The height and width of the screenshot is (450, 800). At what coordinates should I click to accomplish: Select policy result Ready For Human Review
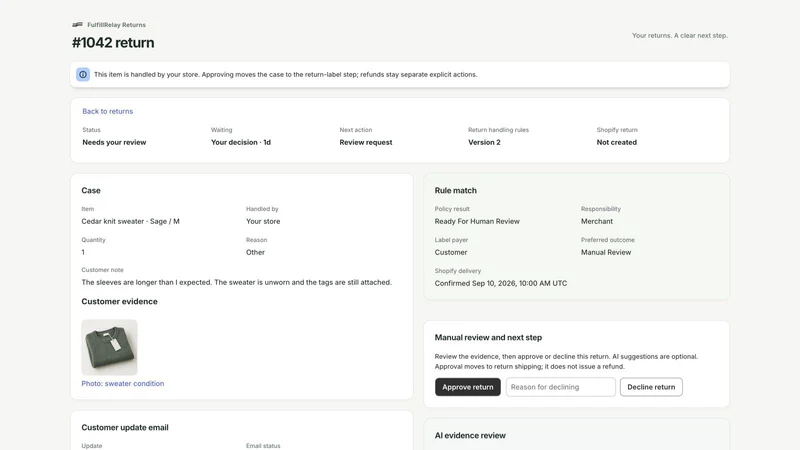(x=477, y=221)
